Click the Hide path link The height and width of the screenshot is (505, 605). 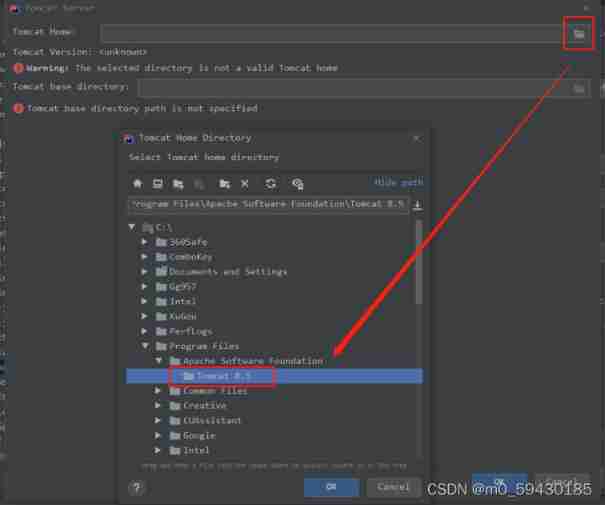pyautogui.click(x=399, y=182)
